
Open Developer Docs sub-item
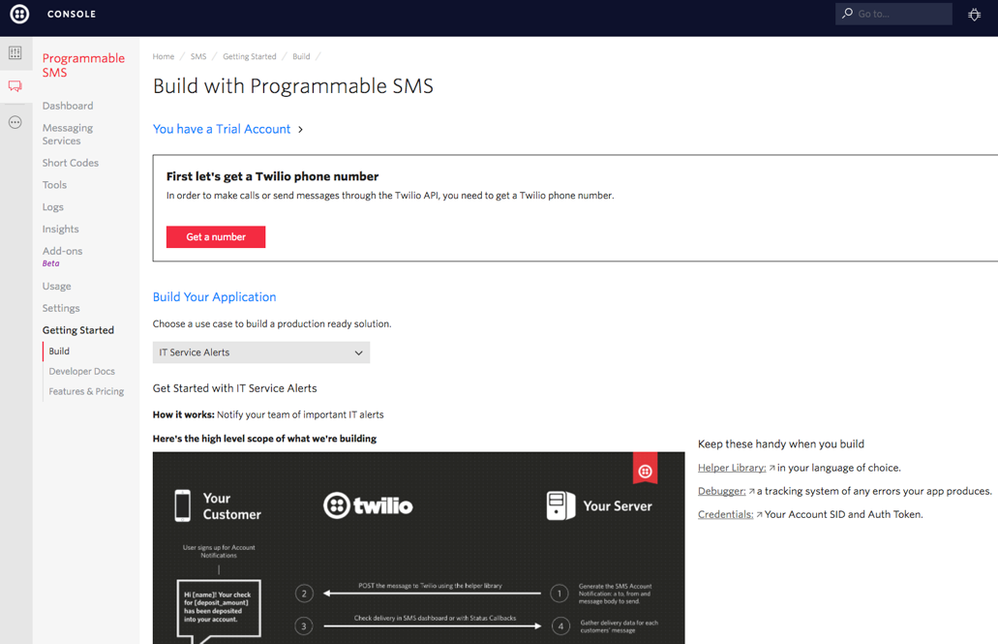[82, 372]
